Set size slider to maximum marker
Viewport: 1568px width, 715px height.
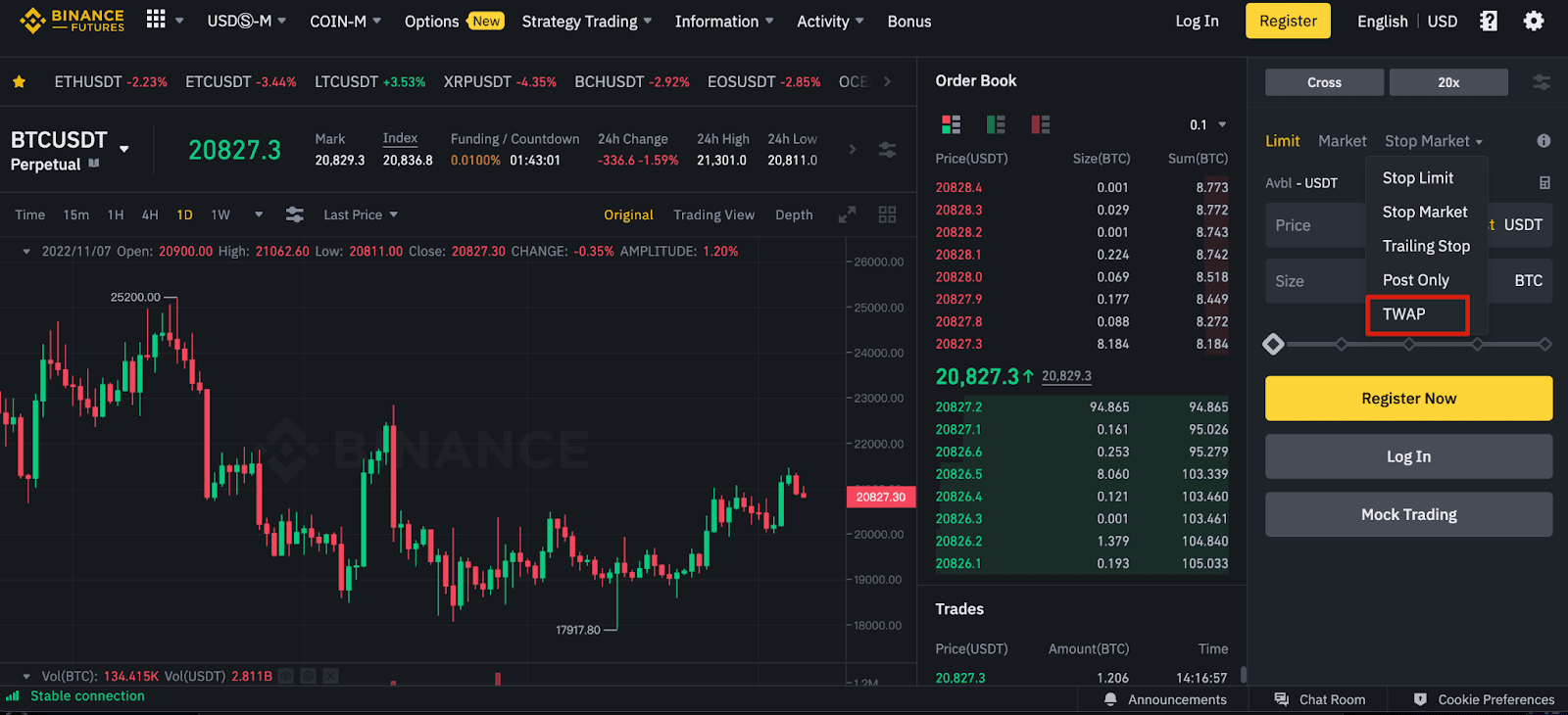coord(1544,344)
